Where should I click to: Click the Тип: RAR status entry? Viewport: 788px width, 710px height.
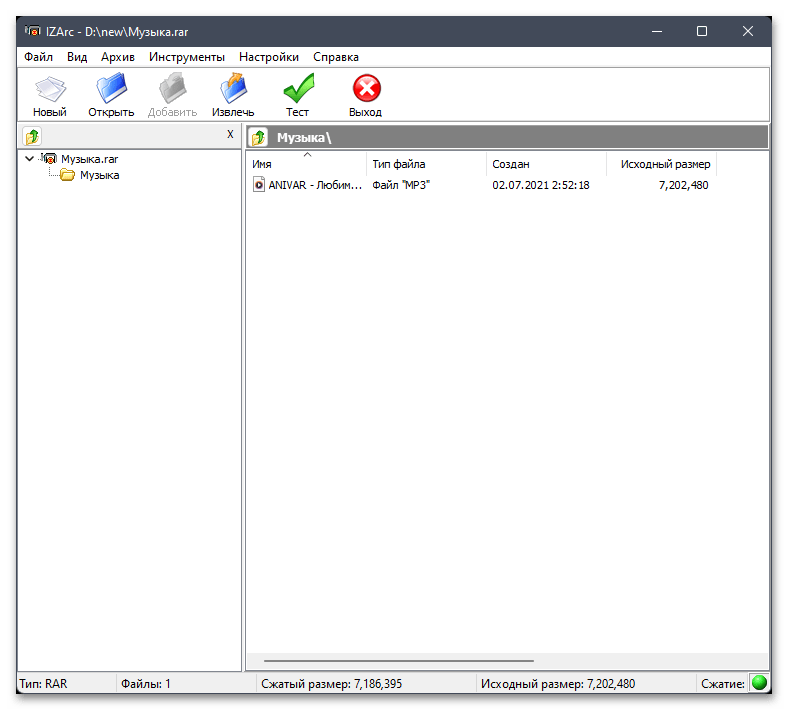pyautogui.click(x=43, y=683)
